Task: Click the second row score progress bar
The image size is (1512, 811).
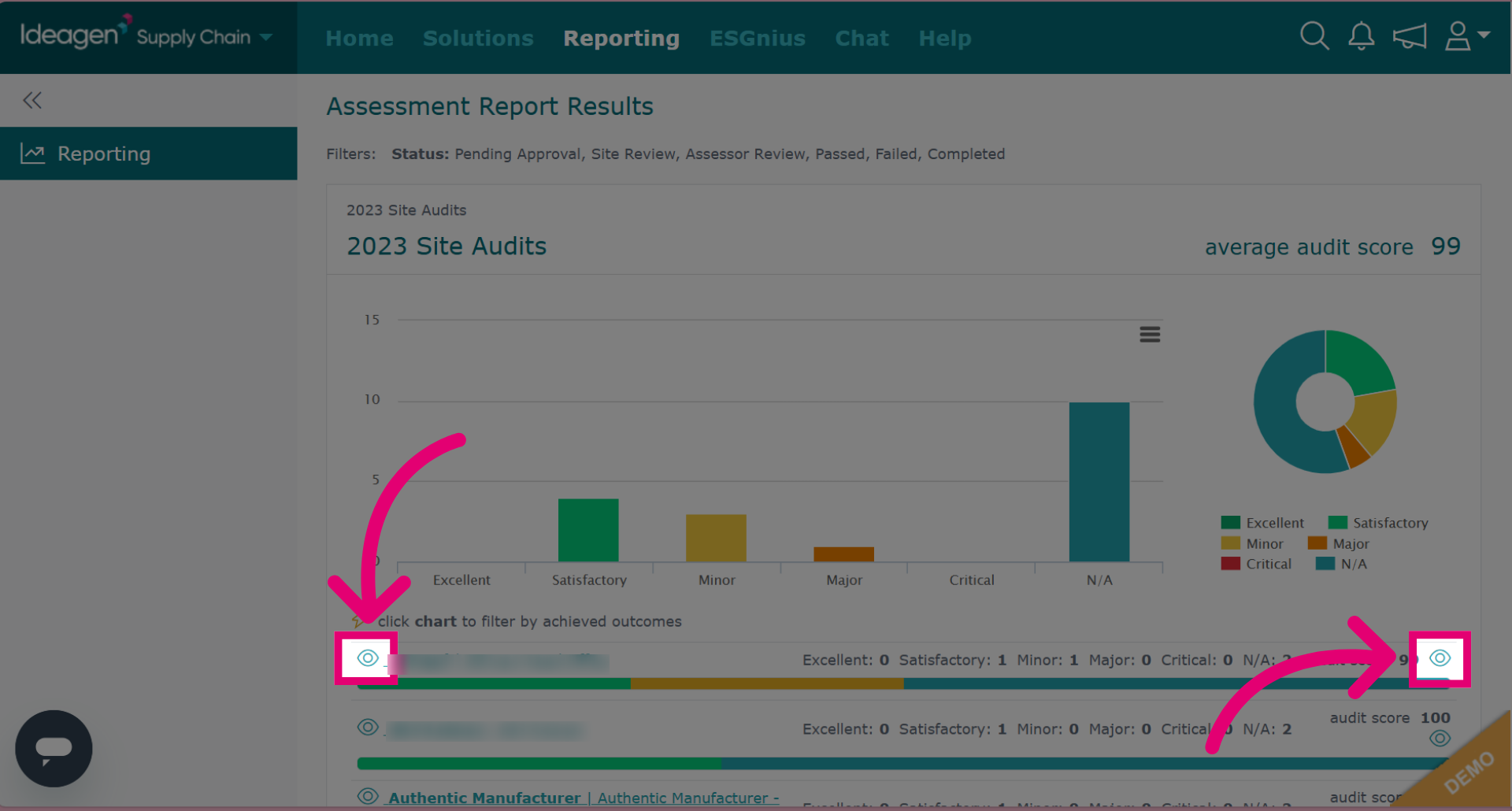Action: [x=906, y=763]
